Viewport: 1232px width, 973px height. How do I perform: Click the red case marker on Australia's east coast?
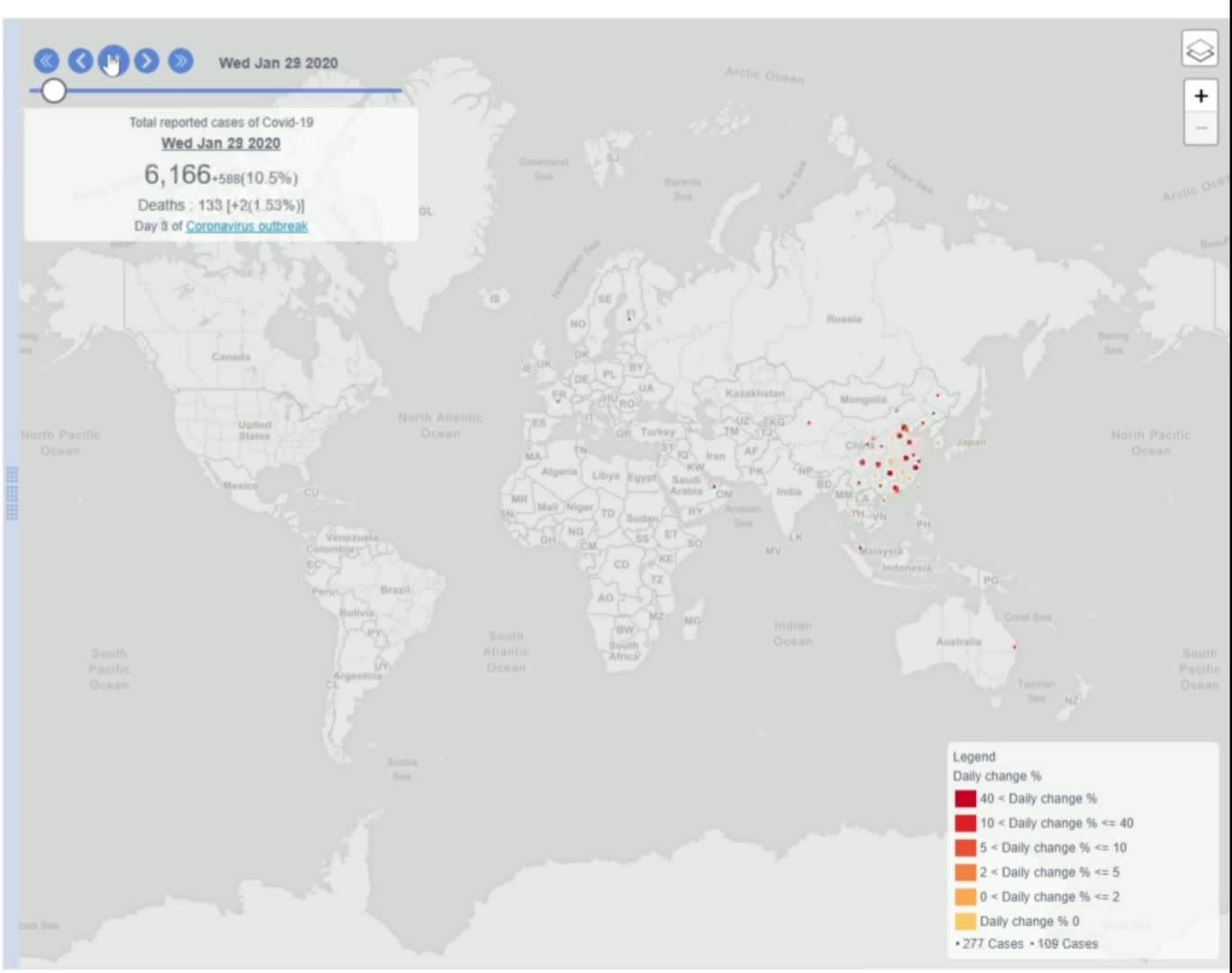pyautogui.click(x=1014, y=647)
